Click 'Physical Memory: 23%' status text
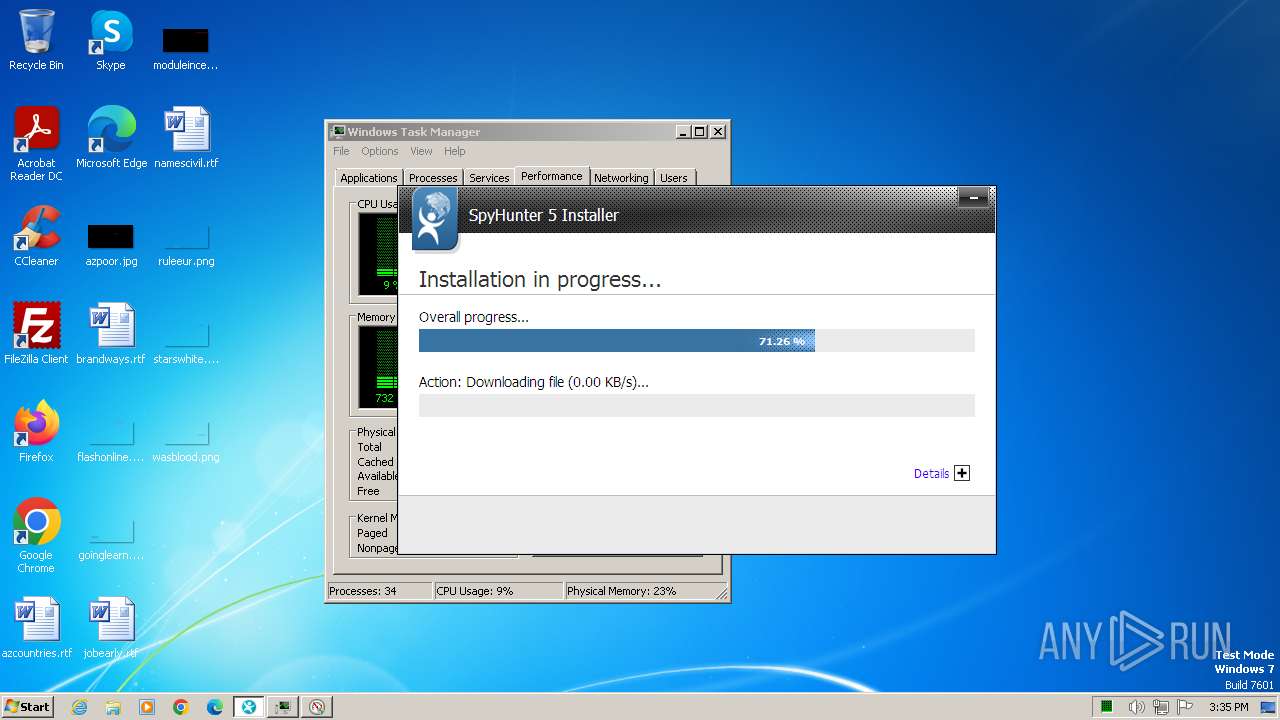 621,591
